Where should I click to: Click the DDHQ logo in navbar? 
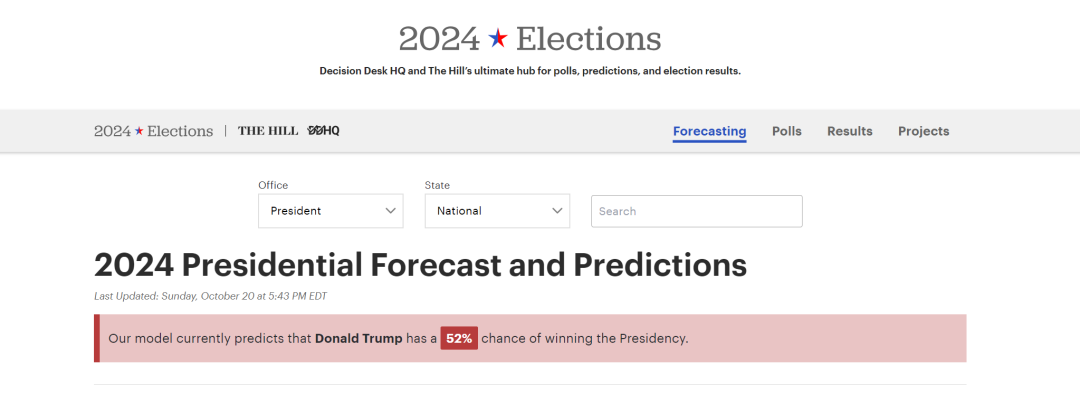point(323,130)
